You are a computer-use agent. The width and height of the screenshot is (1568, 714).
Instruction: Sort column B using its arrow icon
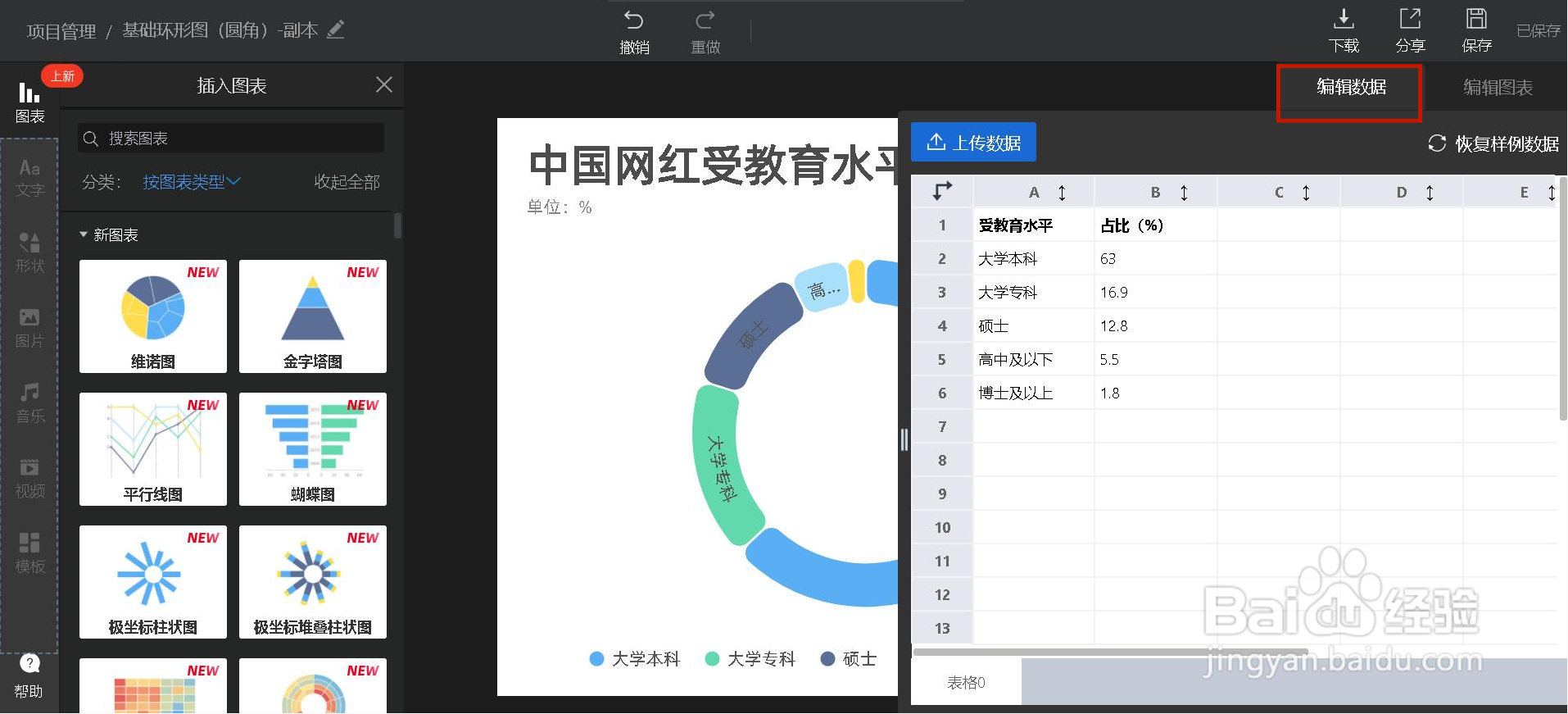(1184, 193)
